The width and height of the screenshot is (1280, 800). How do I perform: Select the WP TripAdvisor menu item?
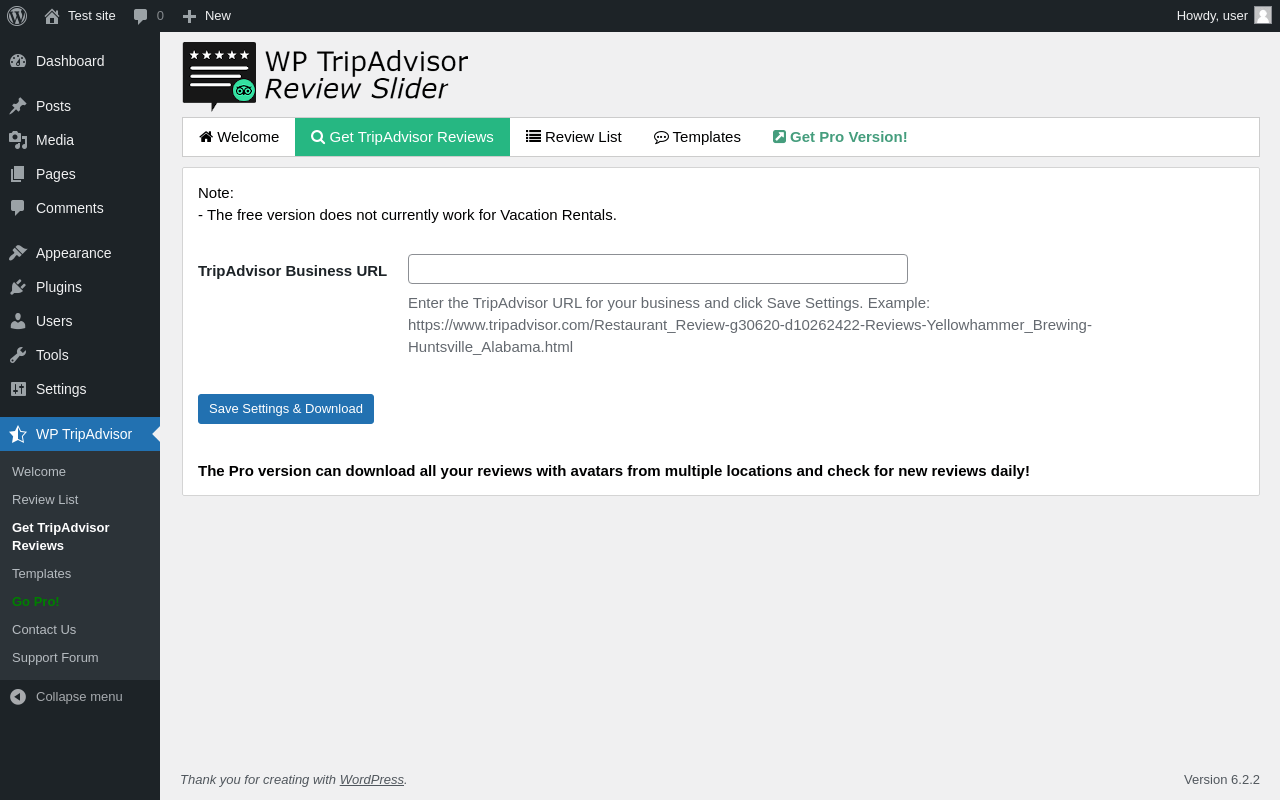pyautogui.click(x=80, y=434)
